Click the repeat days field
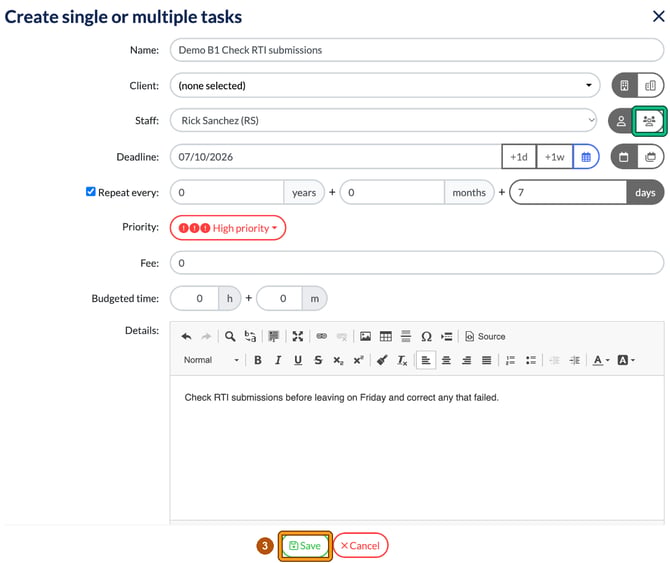This screenshot has width=670, height=563. [568, 192]
